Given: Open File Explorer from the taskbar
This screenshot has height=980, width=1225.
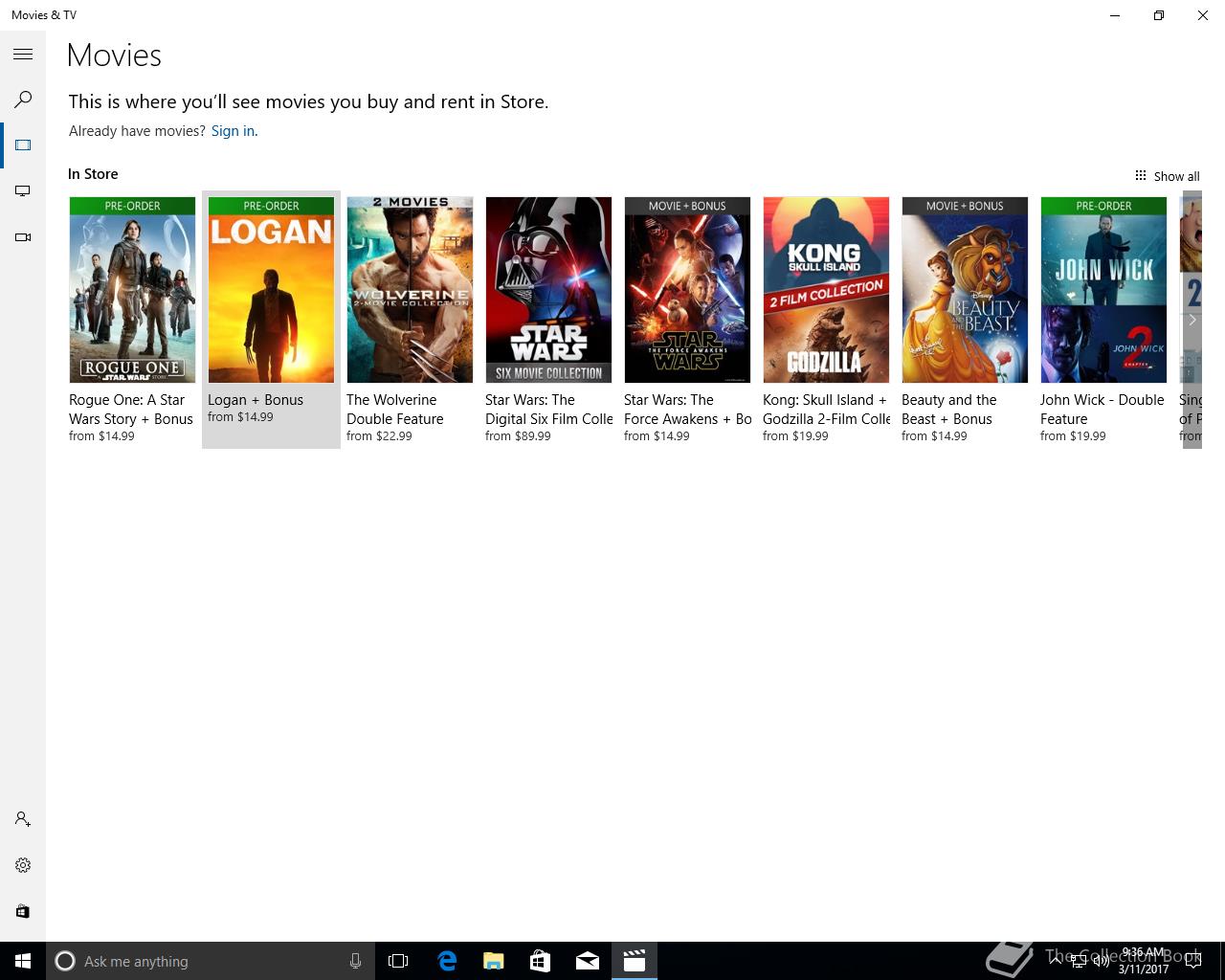Looking at the screenshot, I should [493, 961].
